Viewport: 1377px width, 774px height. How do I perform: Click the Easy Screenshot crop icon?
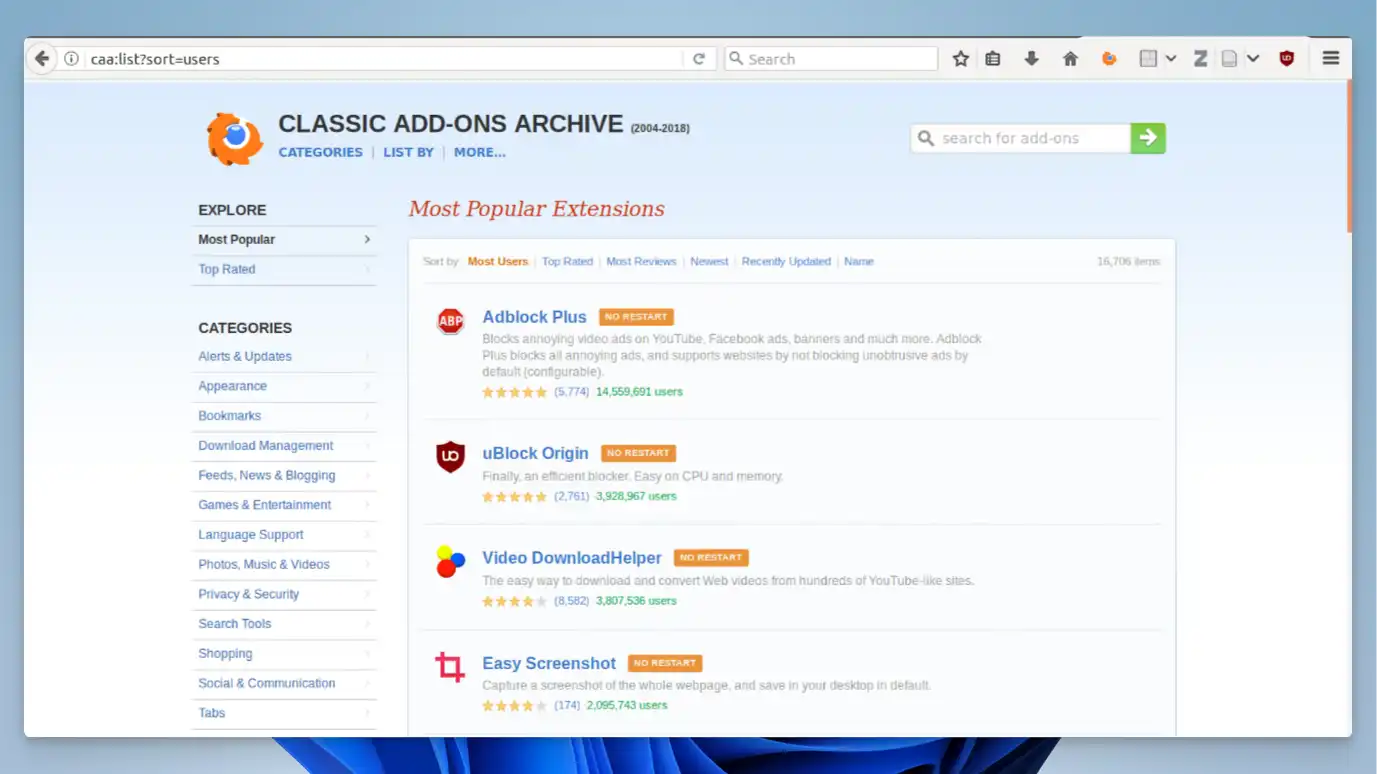point(450,667)
